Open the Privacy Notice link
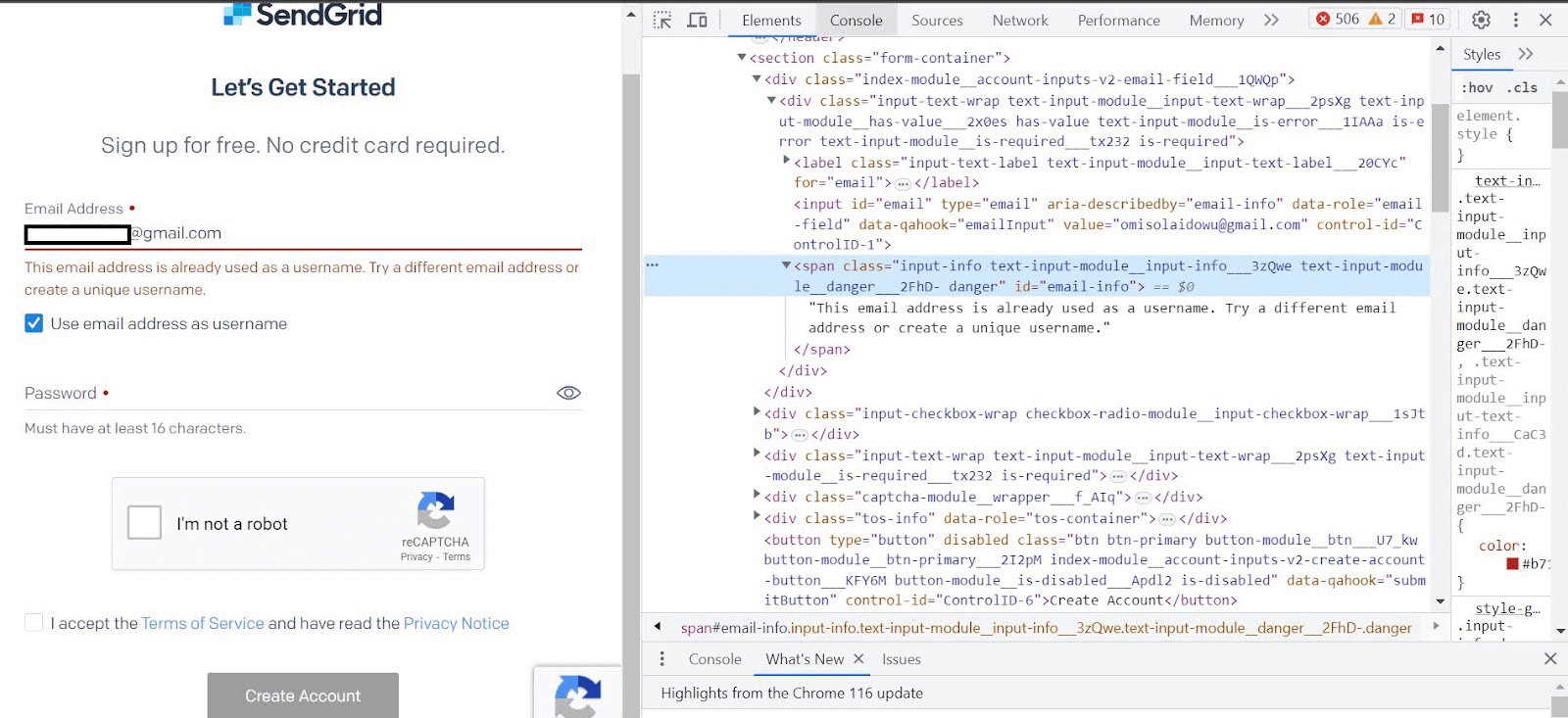This screenshot has height=718, width=1568. pyautogui.click(x=457, y=623)
